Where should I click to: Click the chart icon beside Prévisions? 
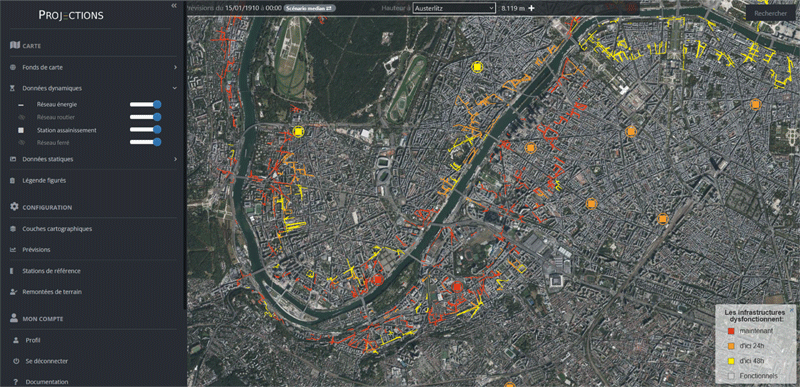click(13, 250)
